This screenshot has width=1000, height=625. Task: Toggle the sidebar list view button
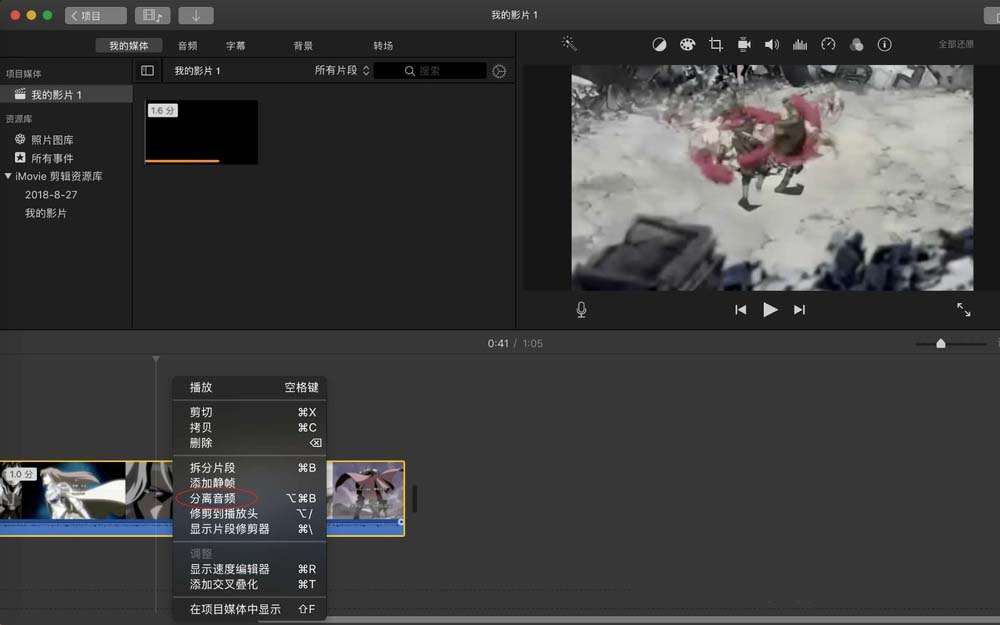click(147, 70)
